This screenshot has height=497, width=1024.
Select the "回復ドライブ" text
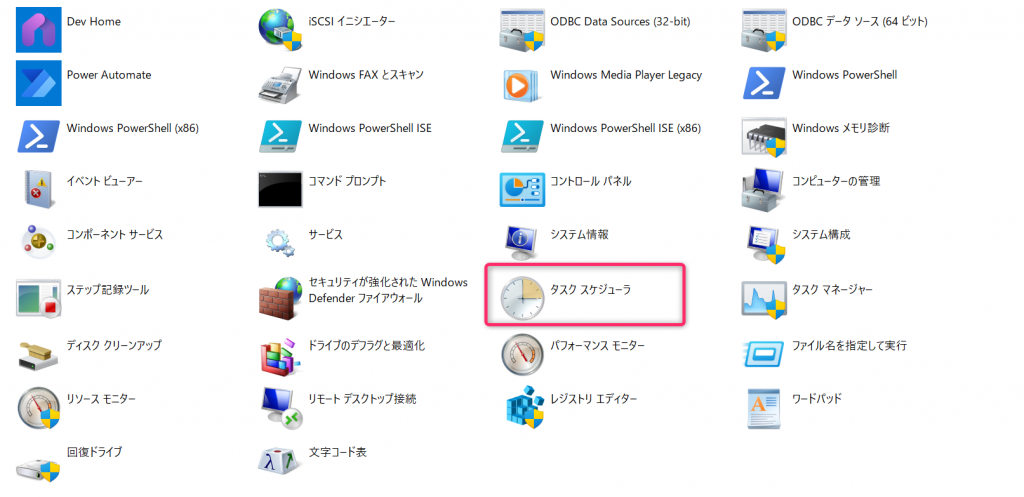(94, 452)
